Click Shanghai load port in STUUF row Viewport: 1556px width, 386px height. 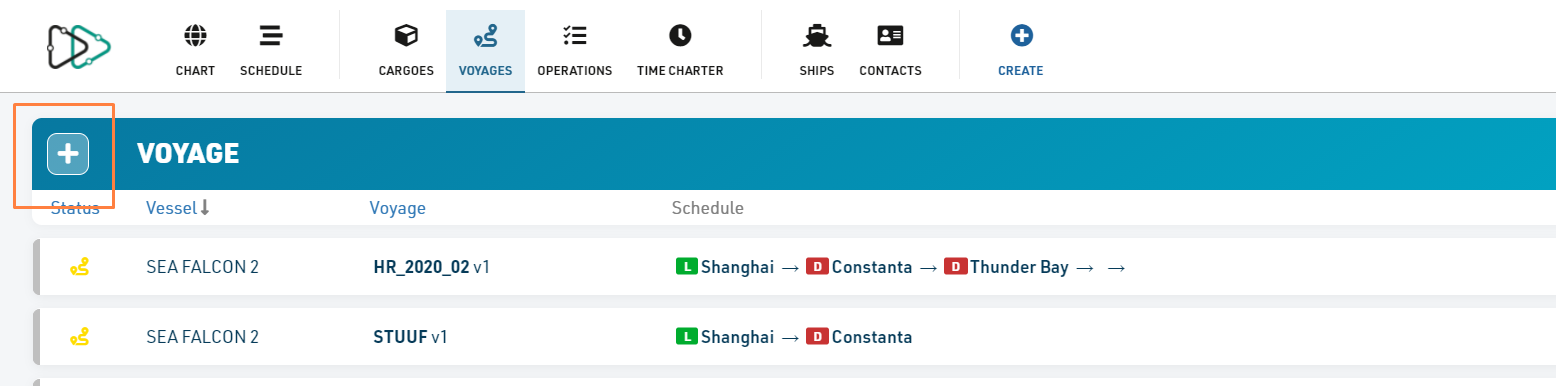point(726,337)
